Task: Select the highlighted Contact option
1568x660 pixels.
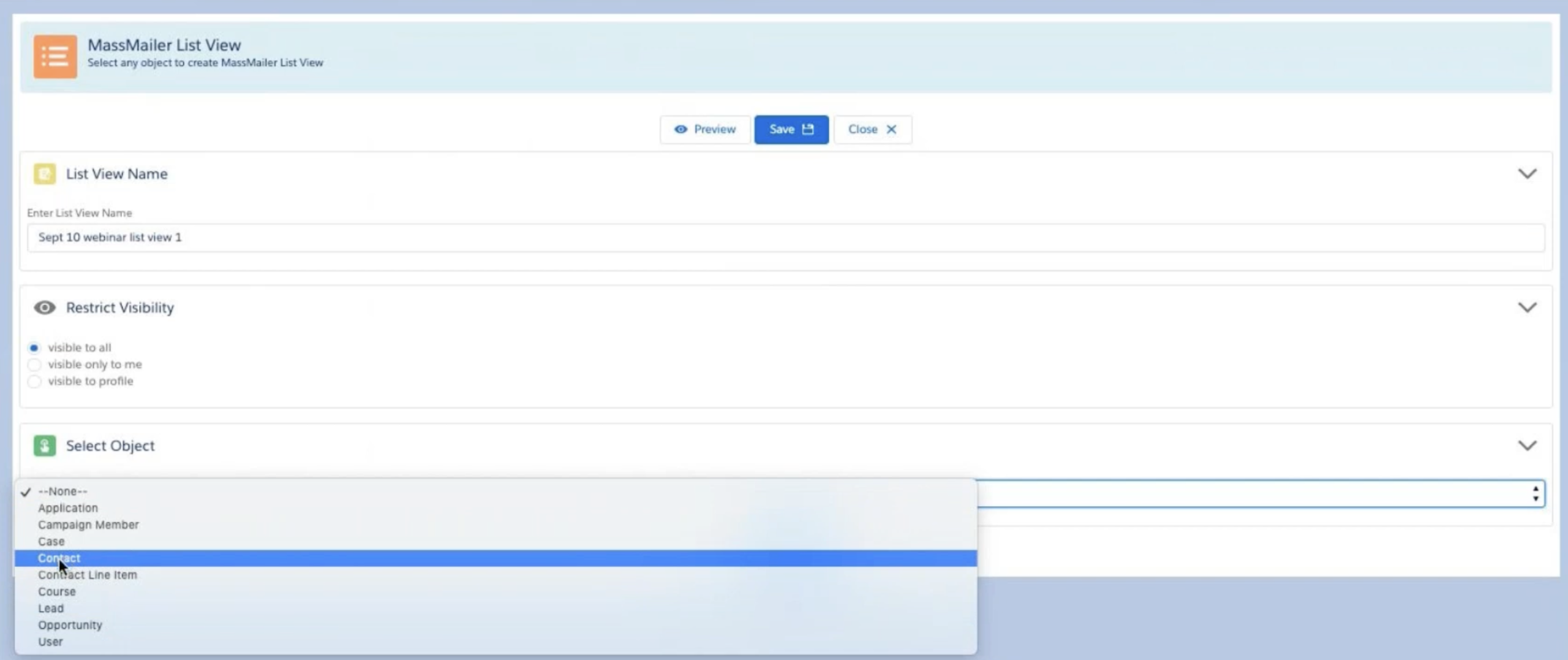Action: (x=496, y=558)
